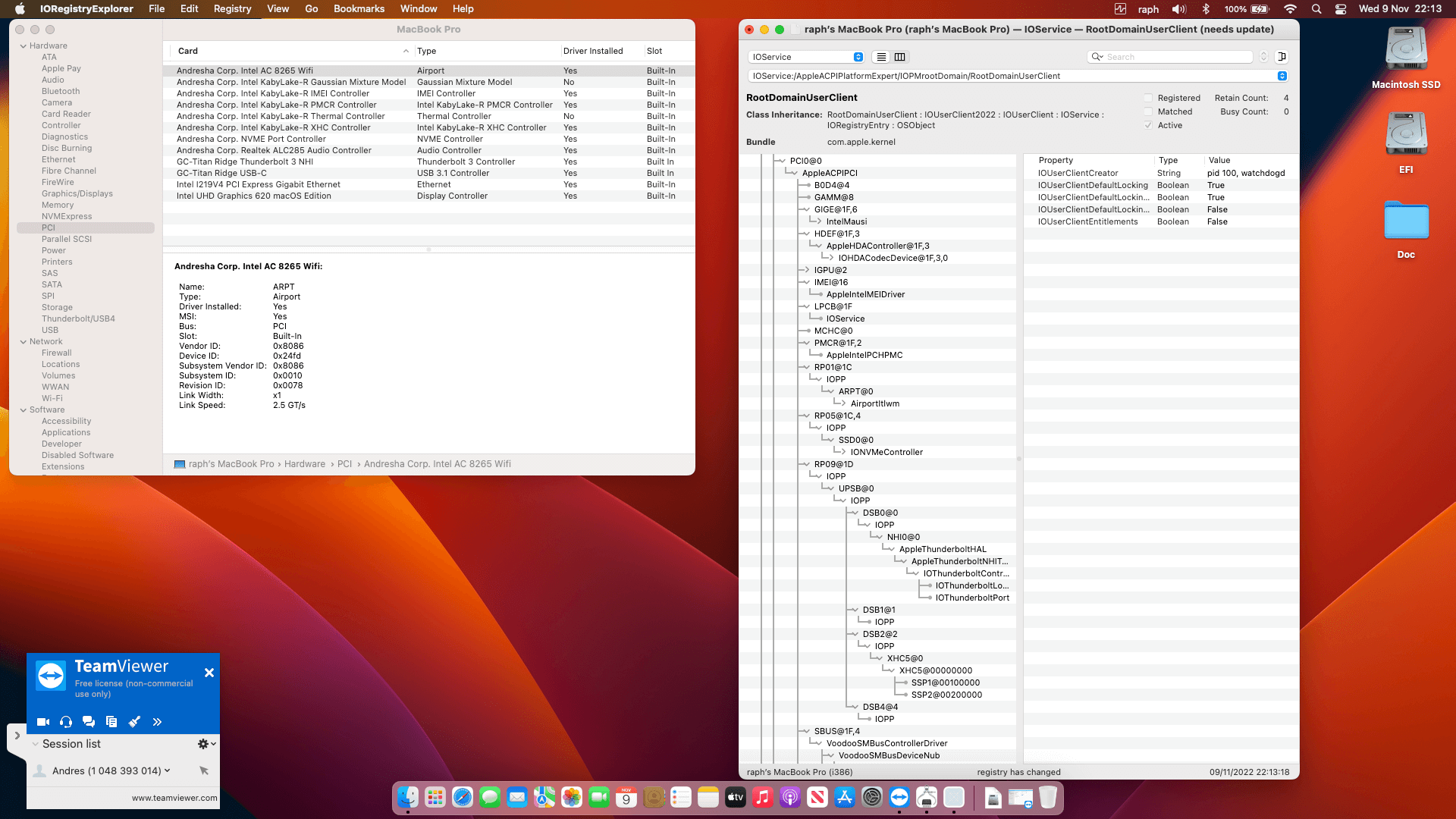The height and width of the screenshot is (819, 1456).
Task: Open the Registry menu
Action: [x=232, y=9]
